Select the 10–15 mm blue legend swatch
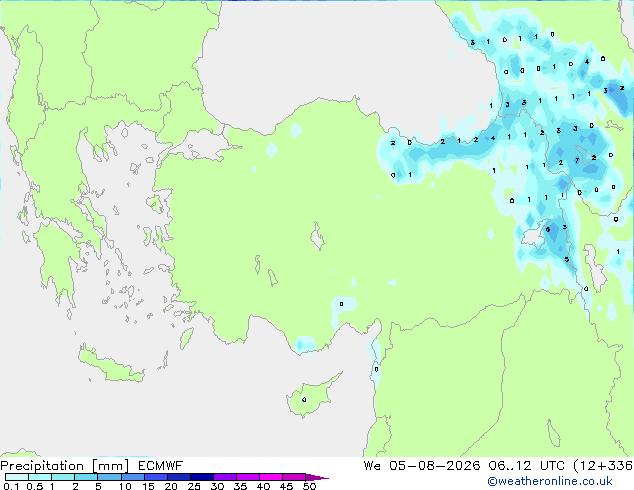 132,477
